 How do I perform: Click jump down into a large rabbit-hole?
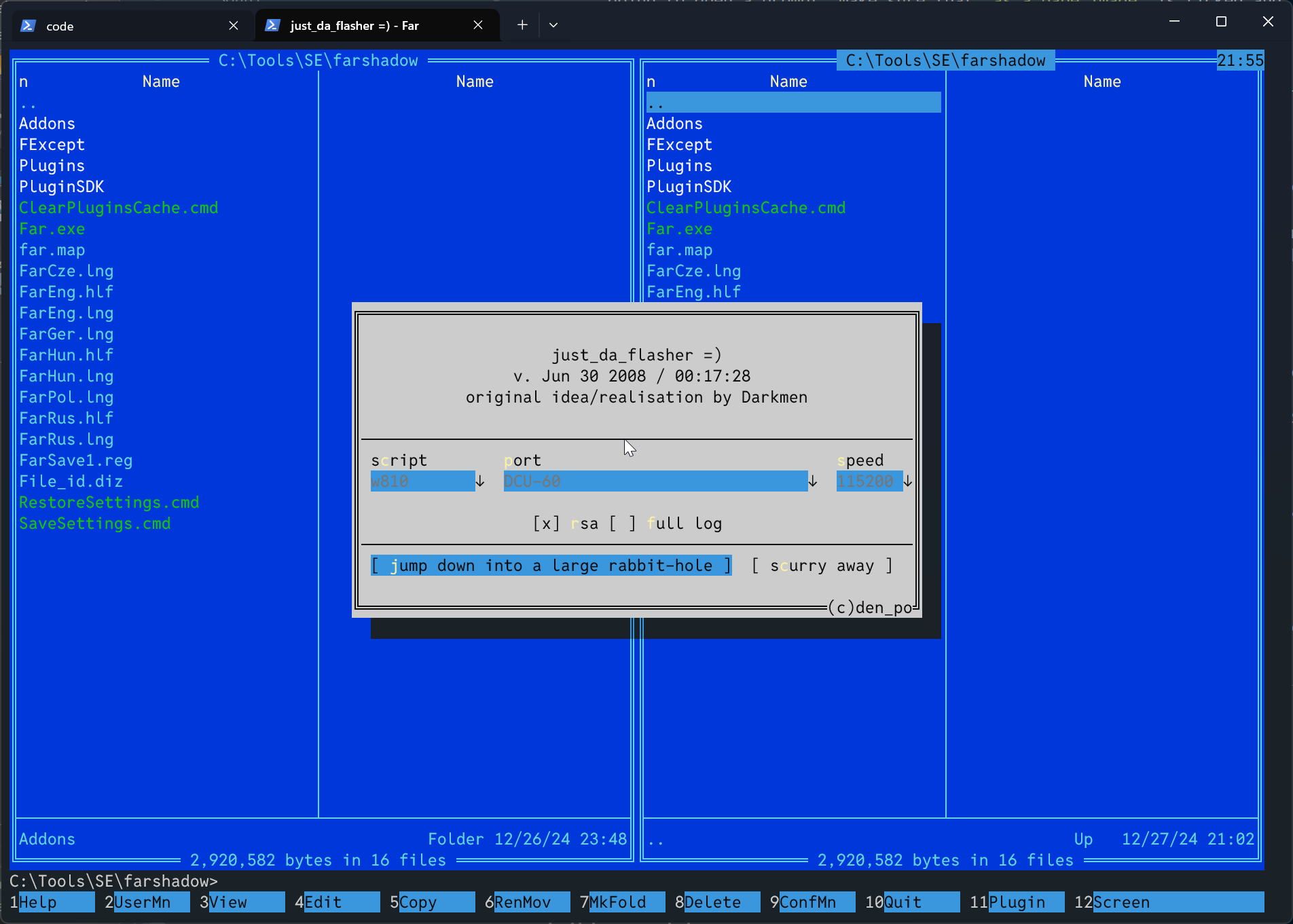(551, 566)
